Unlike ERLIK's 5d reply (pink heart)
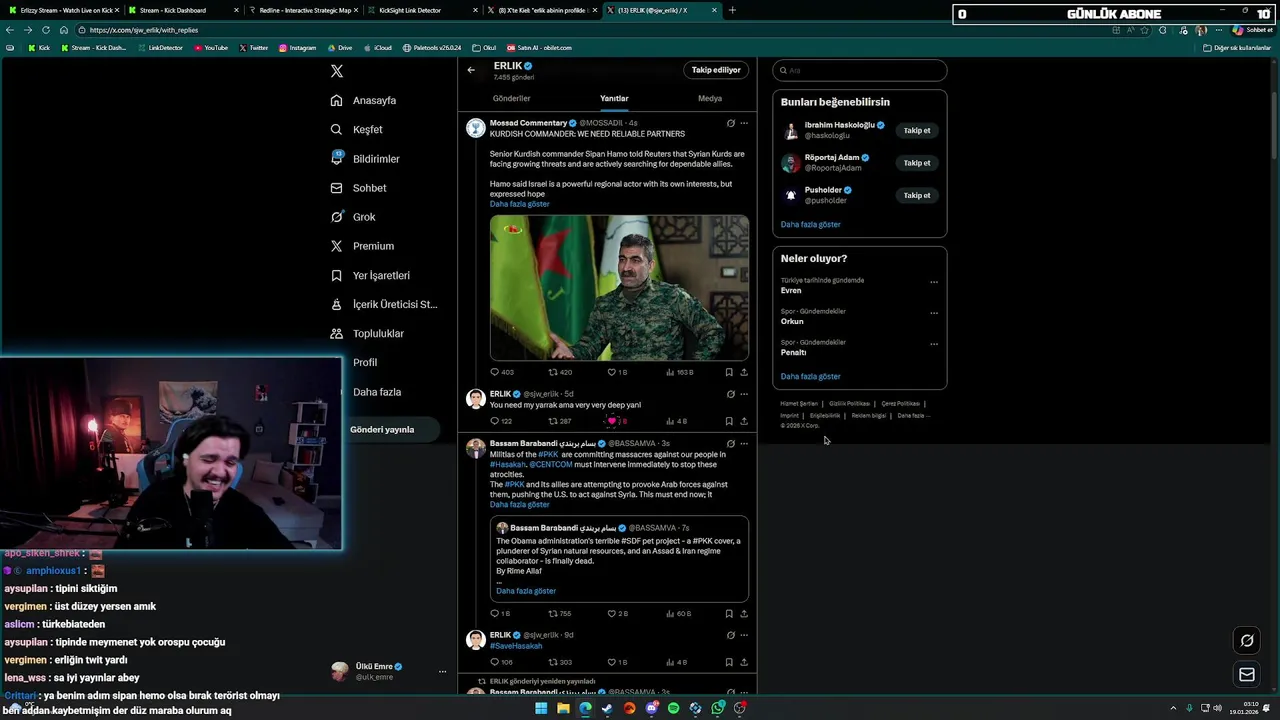 (x=612, y=421)
